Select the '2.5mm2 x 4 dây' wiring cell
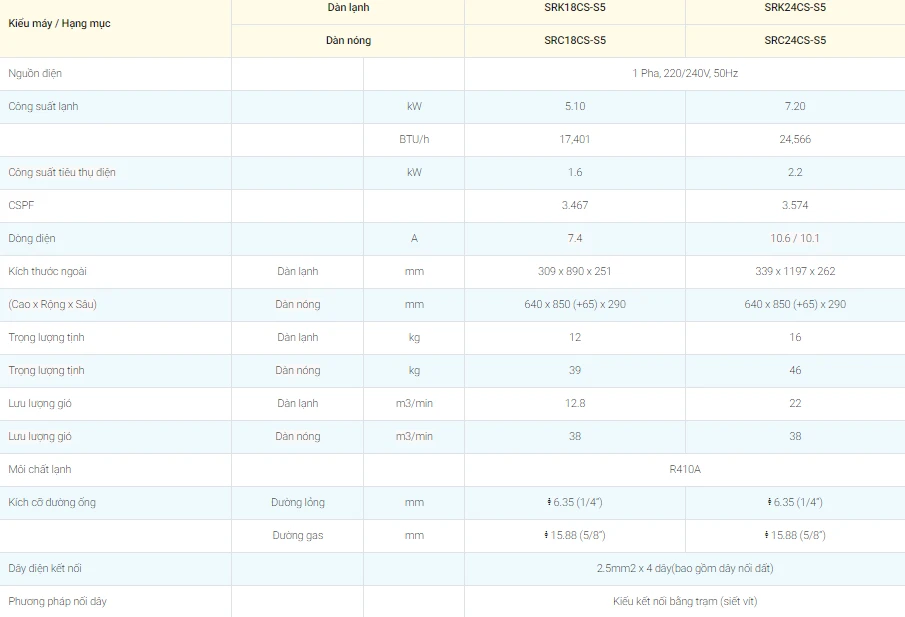Screen dimensions: 905x617 [684, 568]
